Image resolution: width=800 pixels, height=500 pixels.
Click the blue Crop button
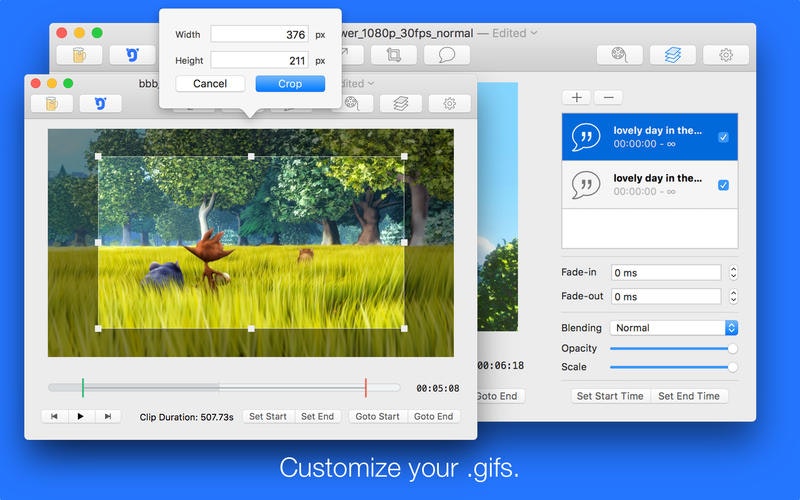click(x=290, y=84)
